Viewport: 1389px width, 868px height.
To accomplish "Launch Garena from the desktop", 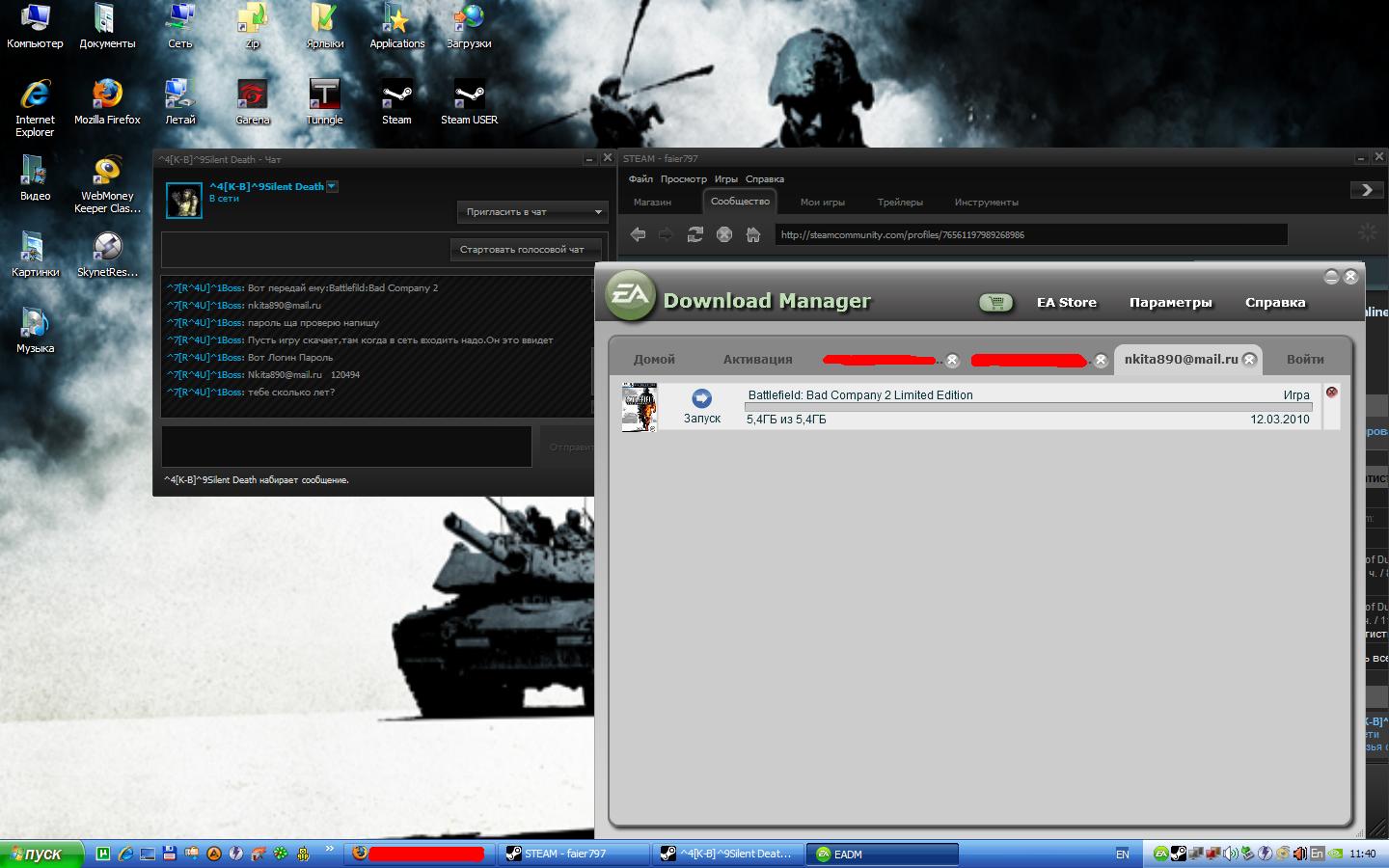I will 253,103.
